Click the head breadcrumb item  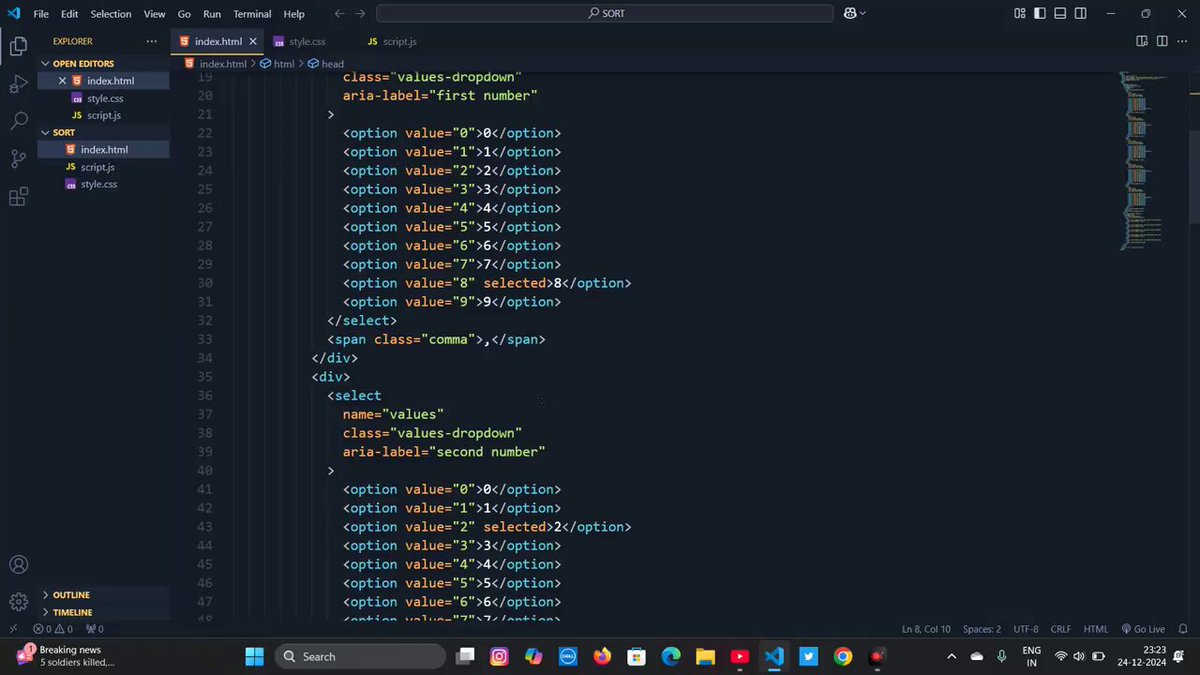[332, 63]
